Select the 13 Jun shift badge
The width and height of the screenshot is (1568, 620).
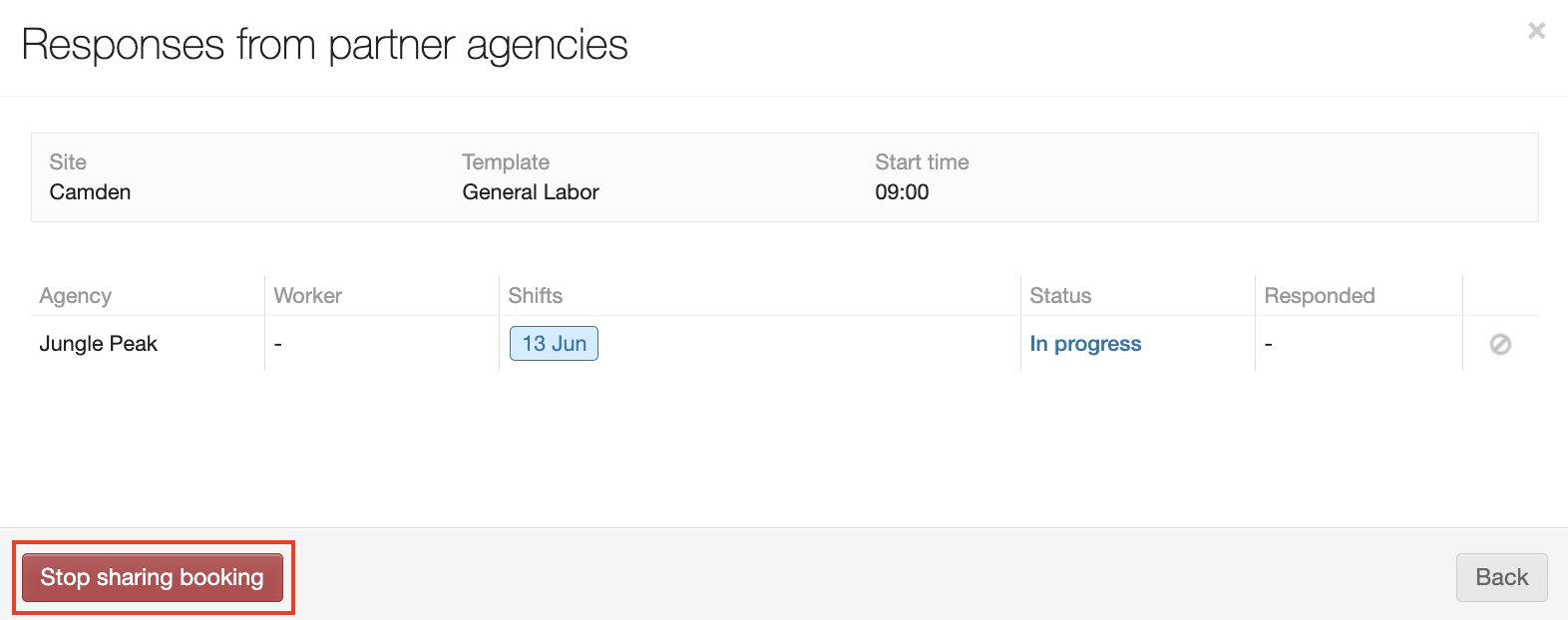554,344
